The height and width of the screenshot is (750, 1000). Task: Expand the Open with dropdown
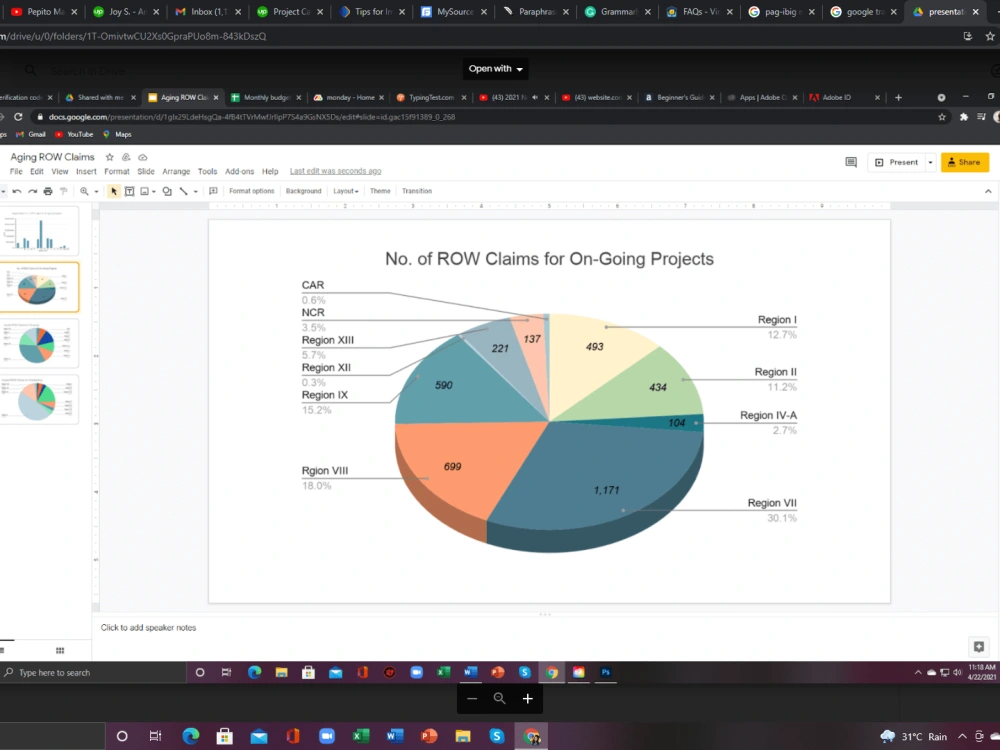click(496, 69)
